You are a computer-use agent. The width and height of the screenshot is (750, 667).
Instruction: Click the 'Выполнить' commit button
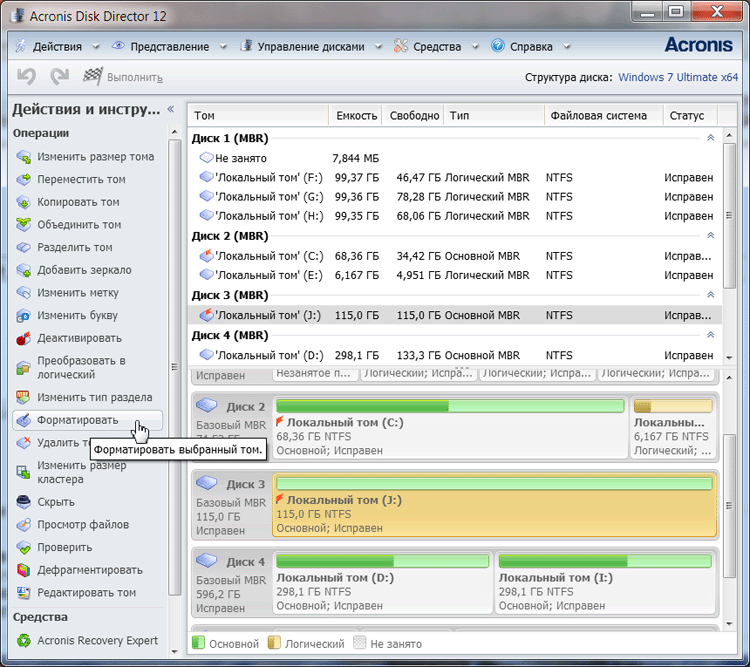click(124, 77)
